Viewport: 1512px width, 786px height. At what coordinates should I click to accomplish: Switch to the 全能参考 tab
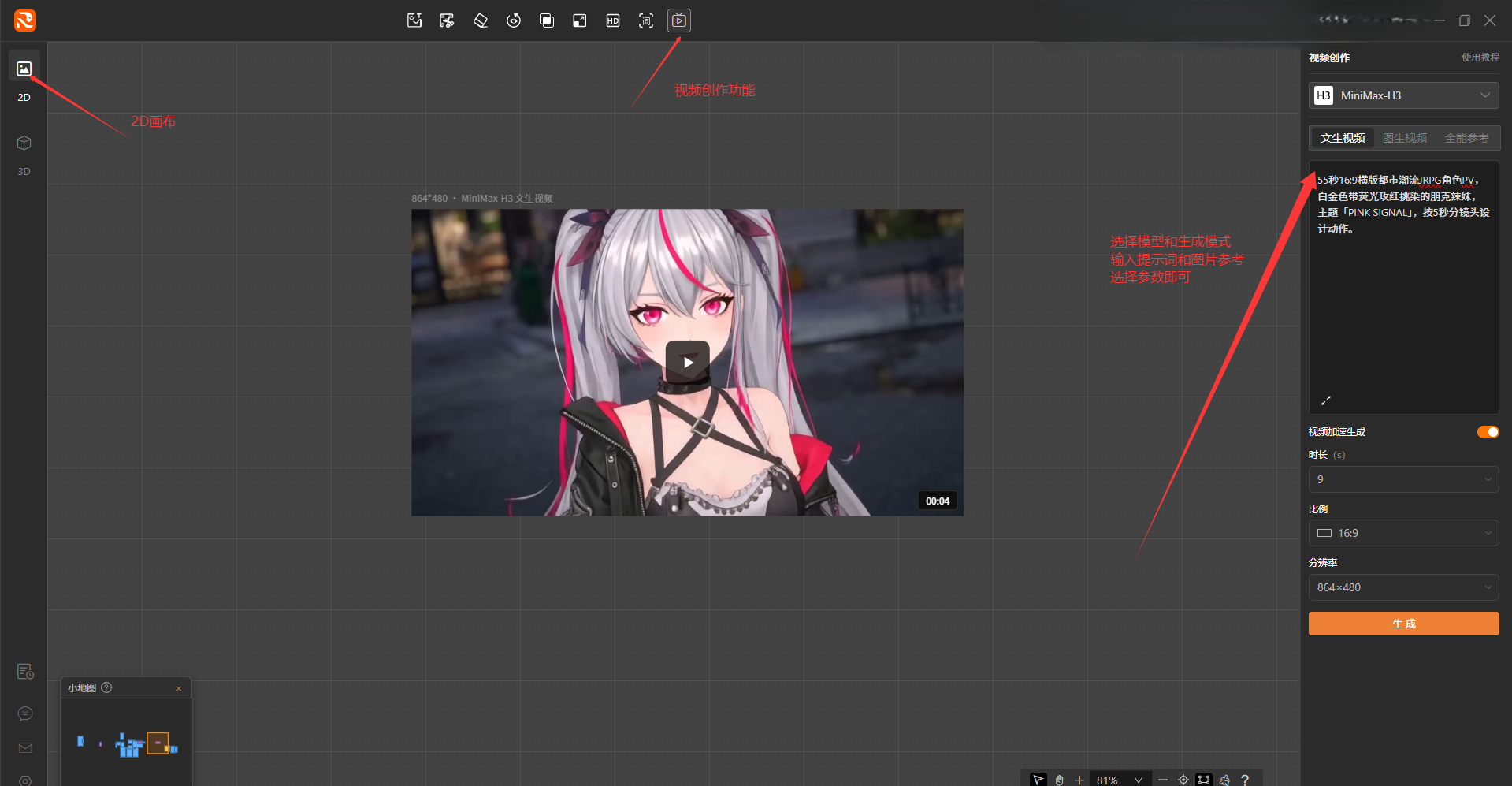[x=1466, y=138]
